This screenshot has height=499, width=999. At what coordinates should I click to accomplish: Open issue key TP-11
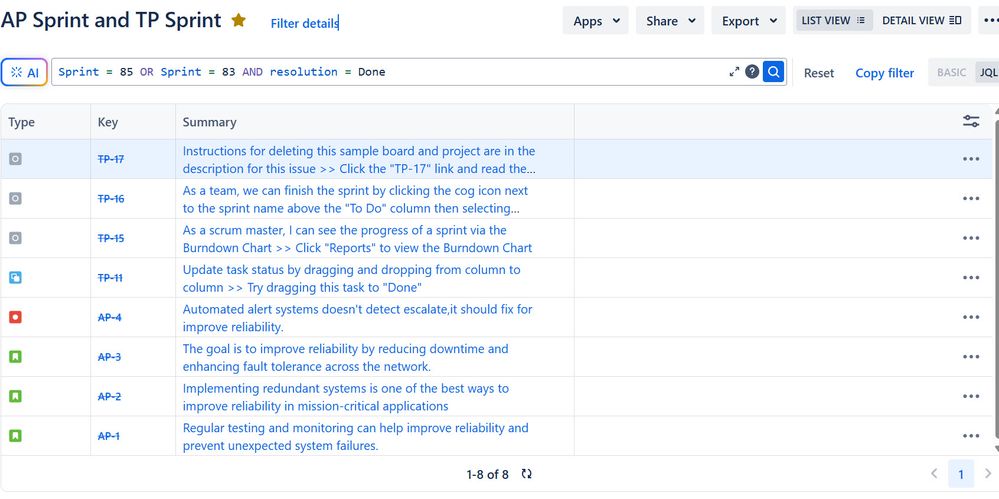coord(110,277)
